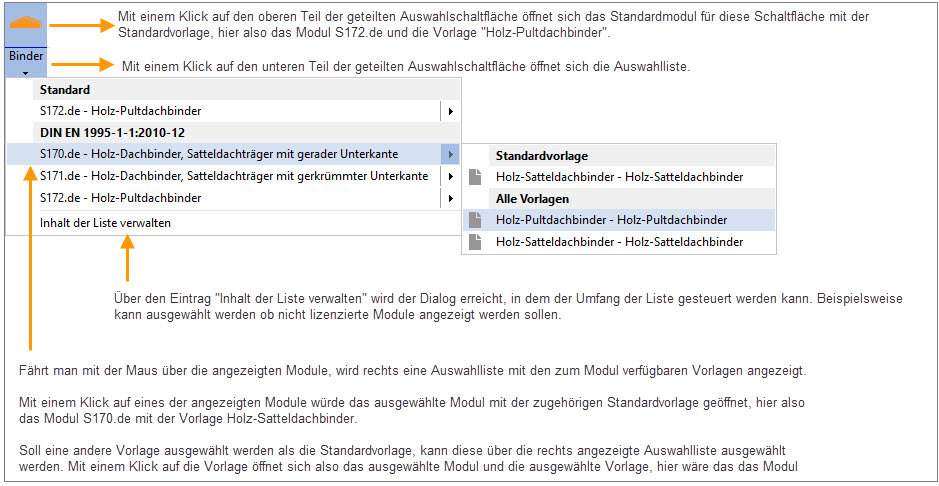The image size is (939, 486).
Task: Expand submenu arrow for Standard S172.de entry
Action: click(450, 111)
